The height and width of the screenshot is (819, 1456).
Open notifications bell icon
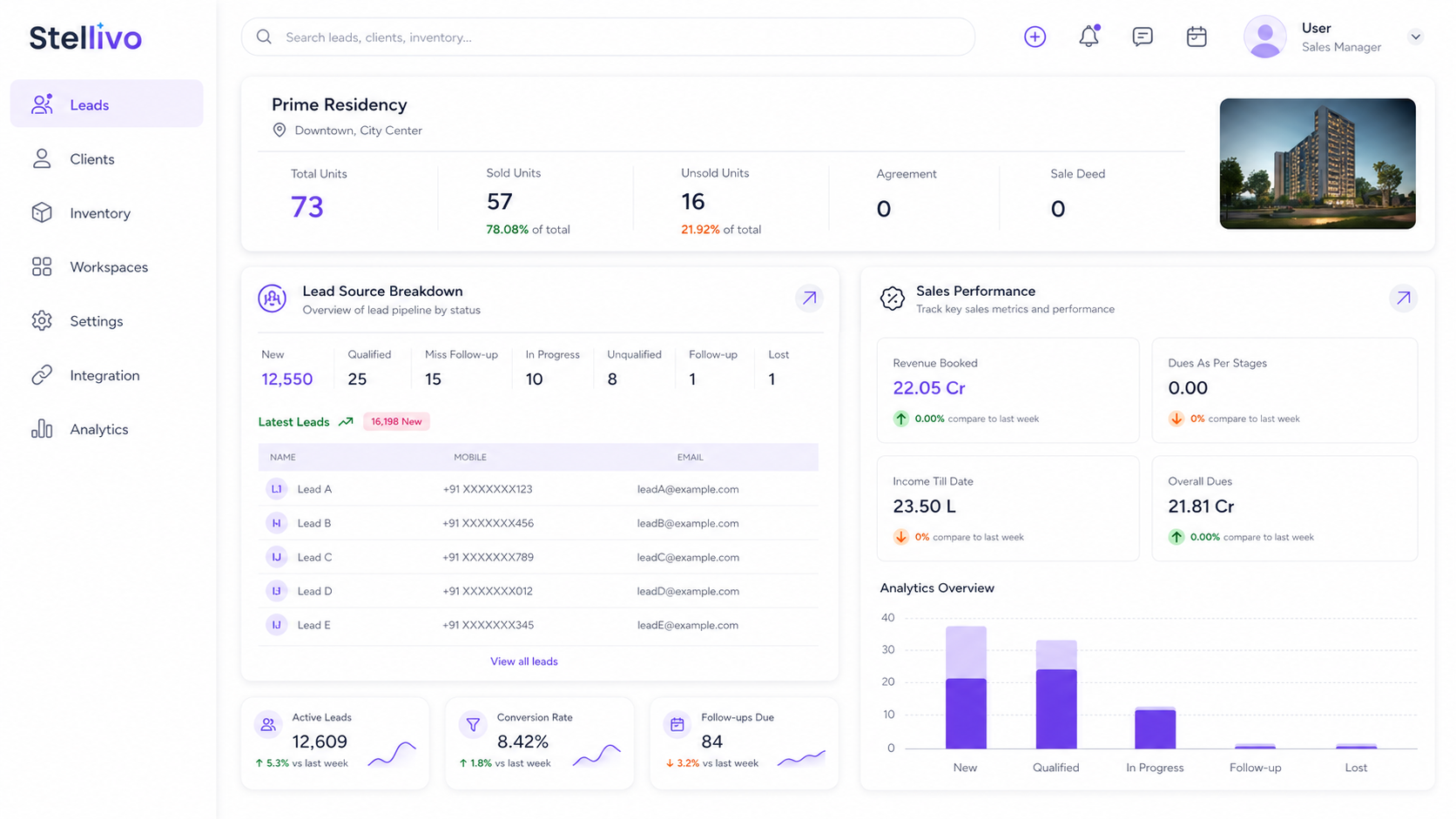point(1089,36)
